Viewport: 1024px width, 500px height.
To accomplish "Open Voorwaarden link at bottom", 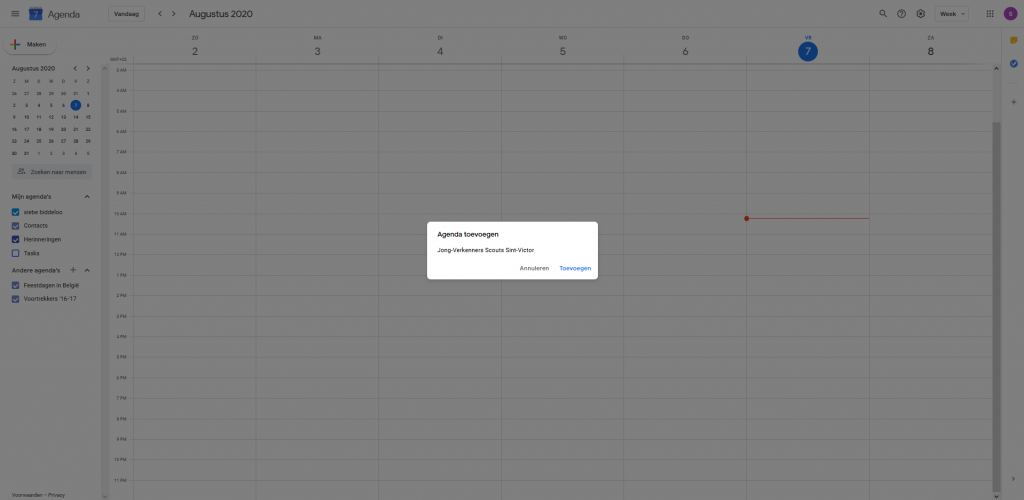I will (x=27, y=495).
